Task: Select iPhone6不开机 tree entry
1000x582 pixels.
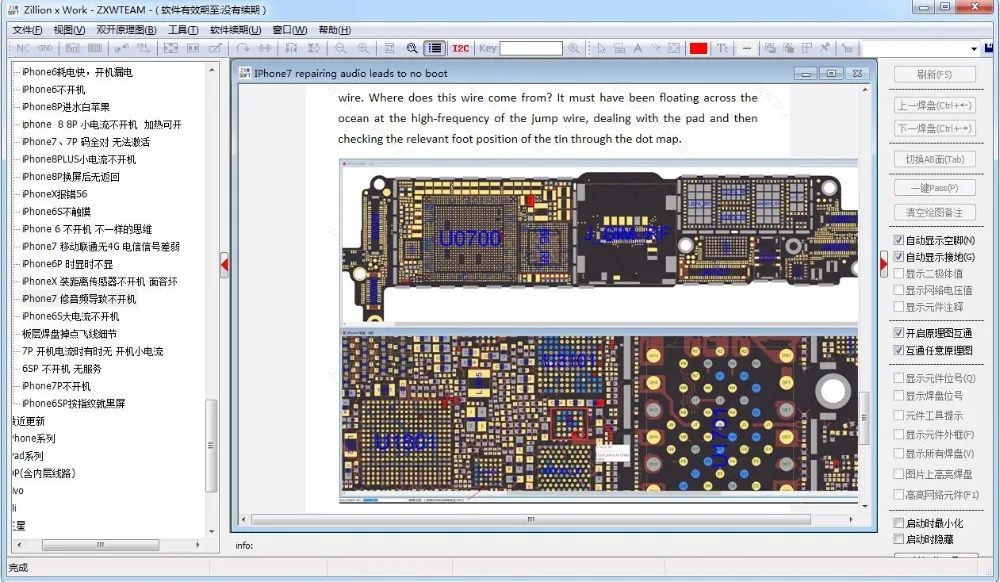Action: [54, 89]
